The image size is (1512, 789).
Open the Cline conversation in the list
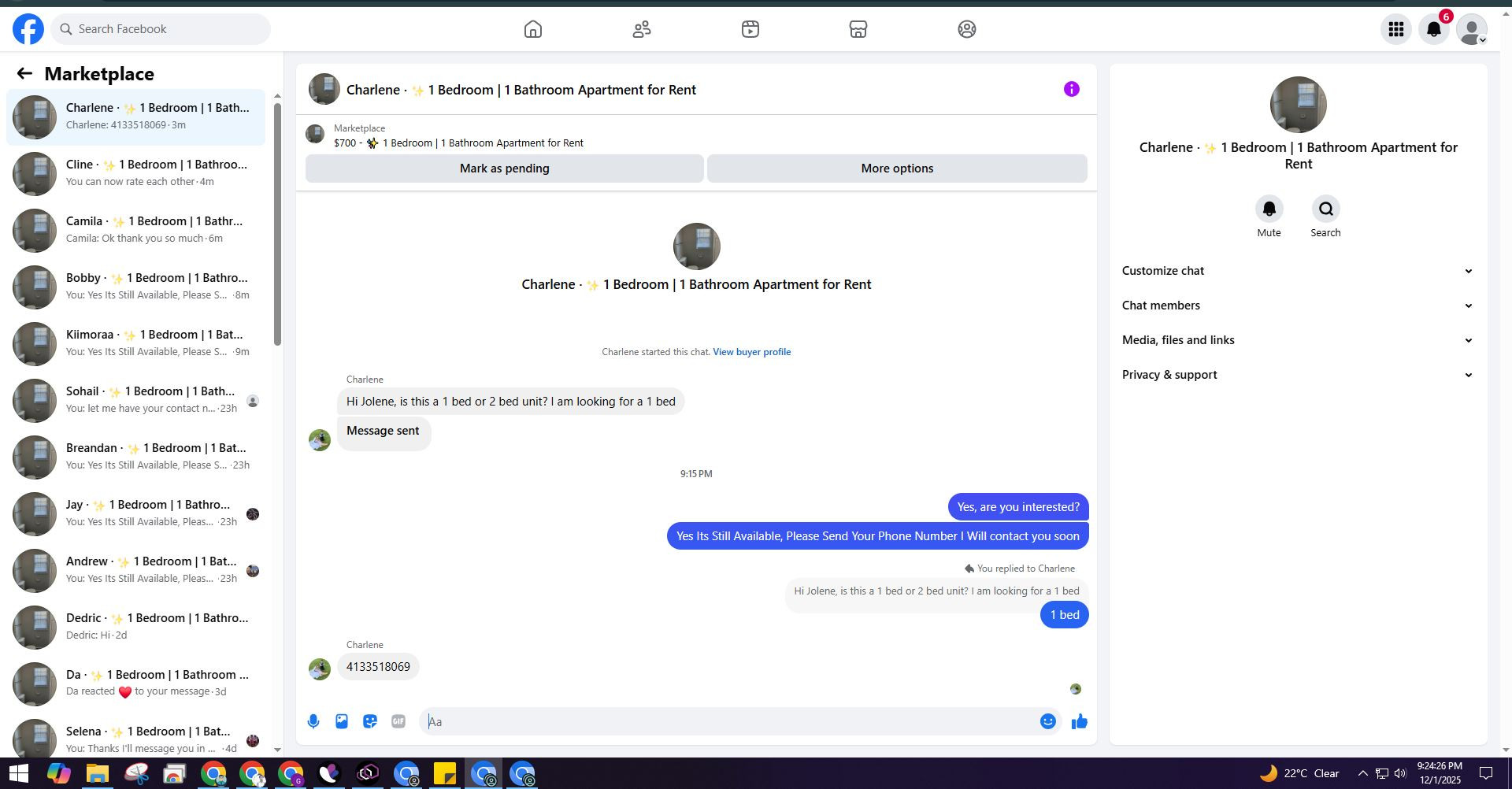click(135, 173)
